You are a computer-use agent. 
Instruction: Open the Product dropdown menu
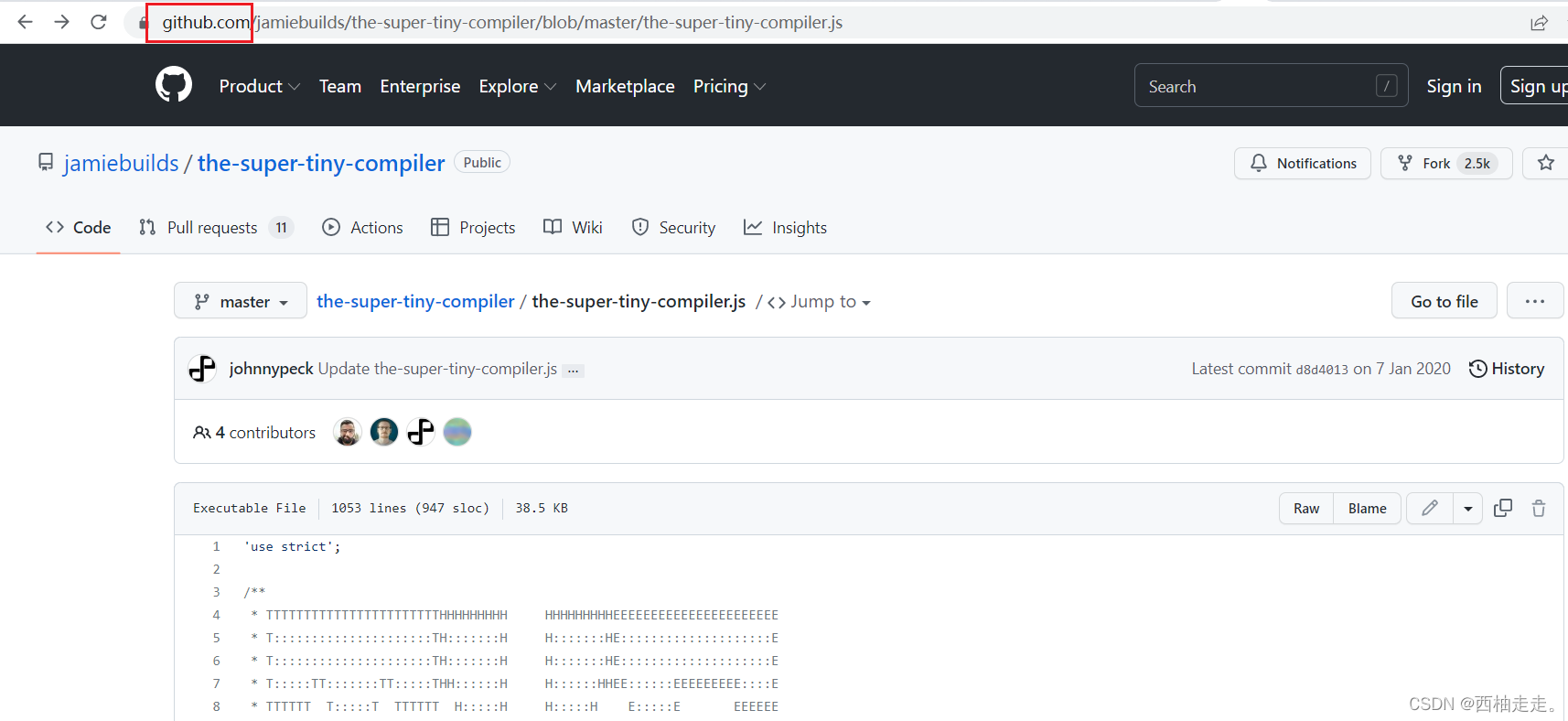click(260, 86)
